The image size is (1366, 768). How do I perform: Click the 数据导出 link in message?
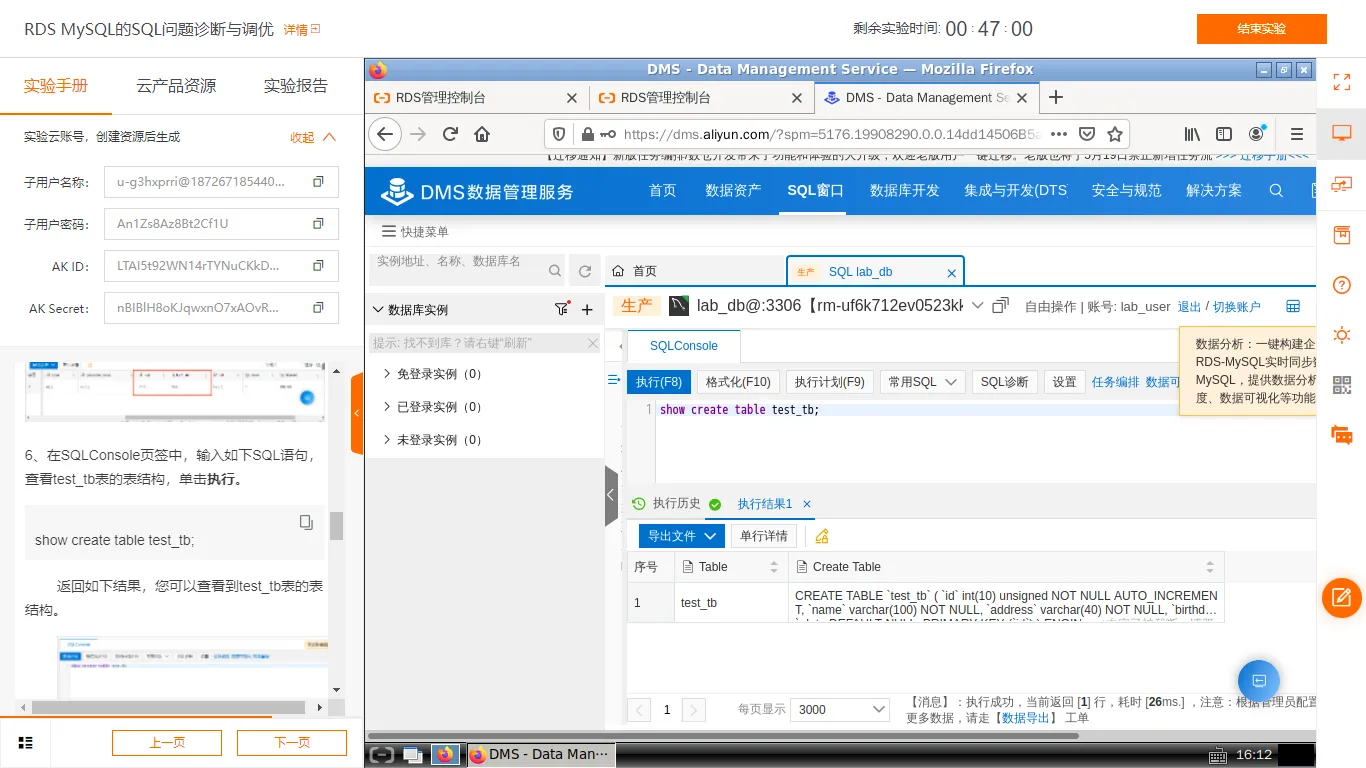1026,718
